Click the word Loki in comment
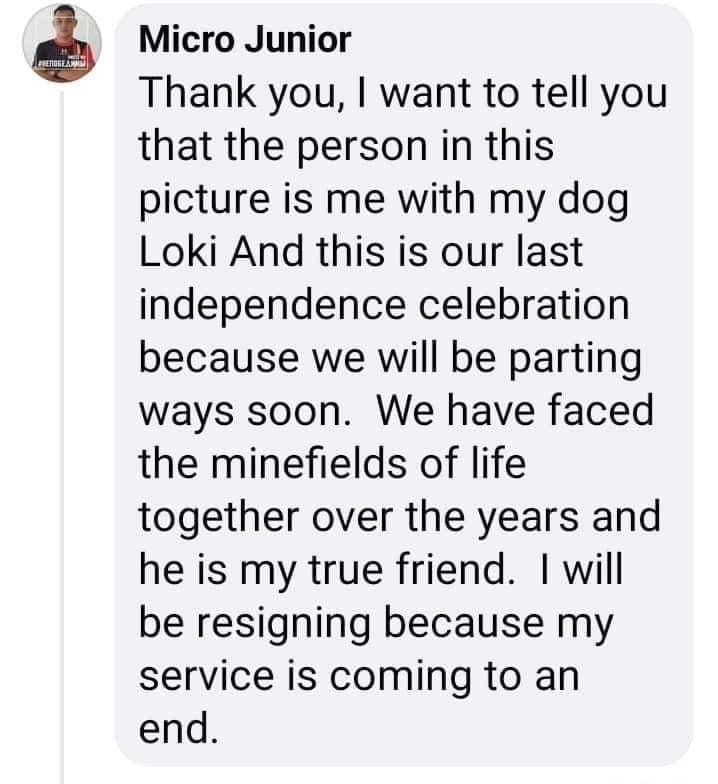 pos(177,251)
